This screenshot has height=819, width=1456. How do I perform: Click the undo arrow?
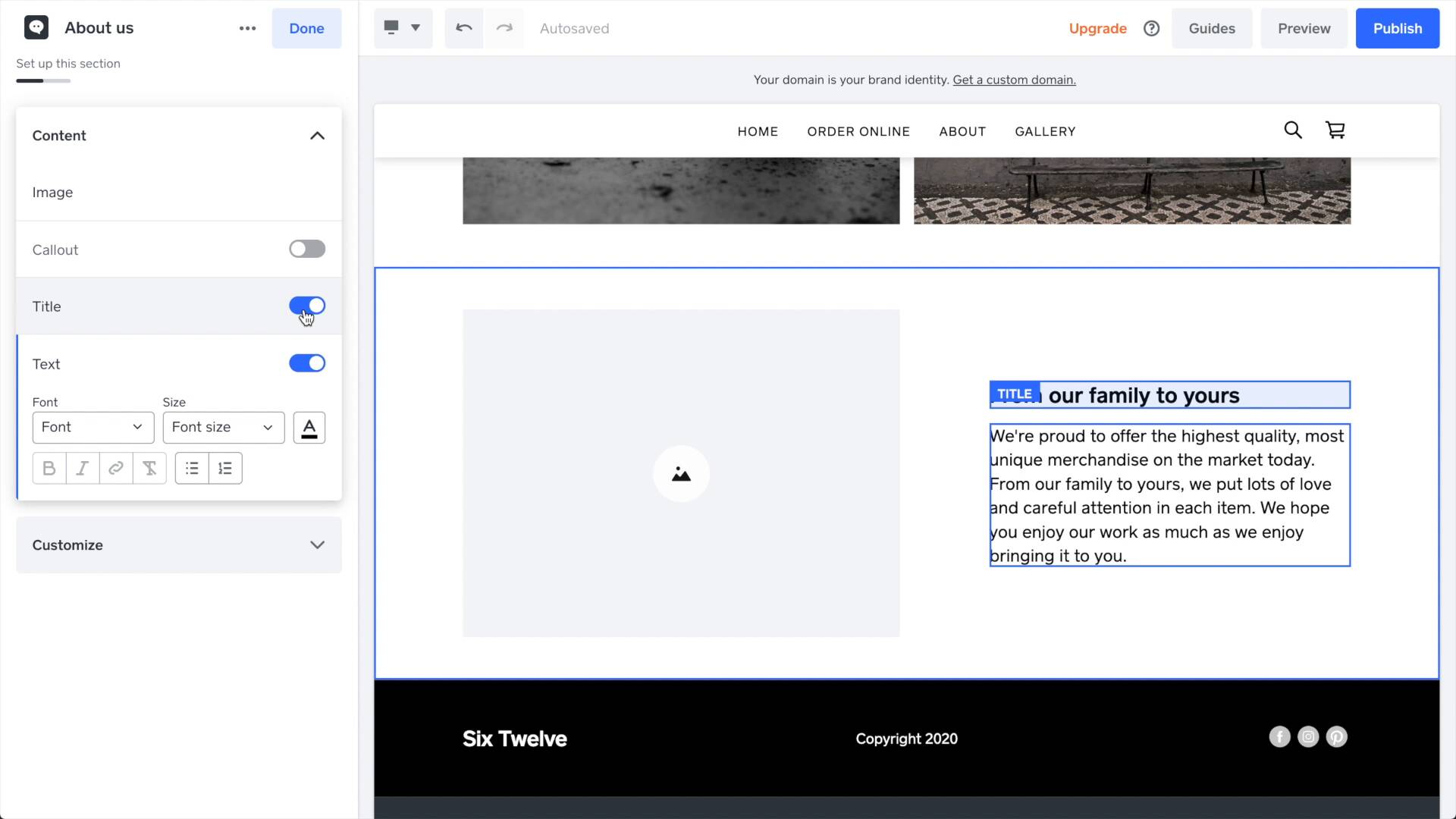coord(463,28)
